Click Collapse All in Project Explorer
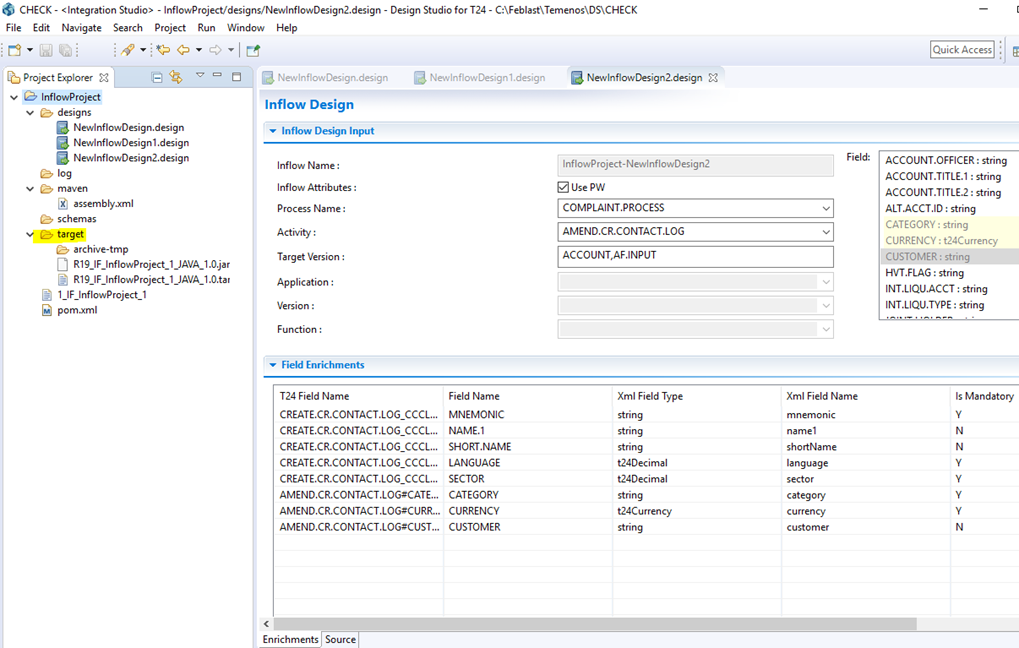Viewport: 1019px width, 648px height. [x=157, y=77]
